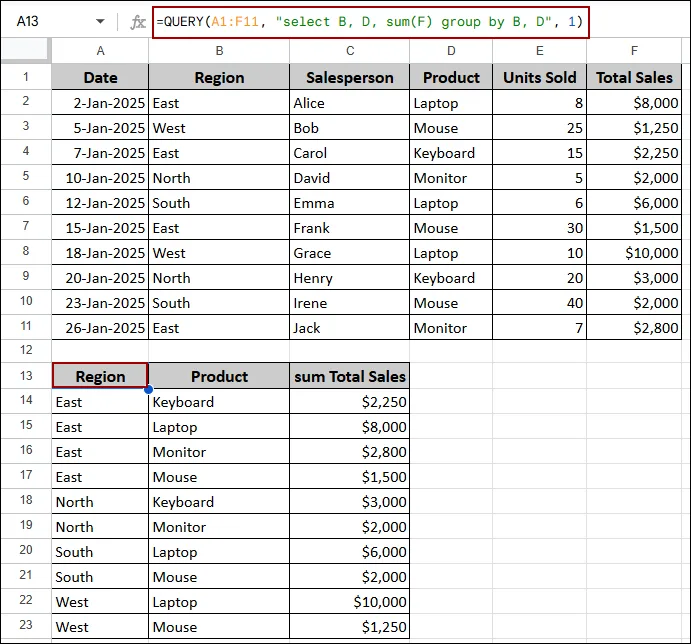The height and width of the screenshot is (644, 691).
Task: Click the Product header cell in row 1
Action: (451, 77)
